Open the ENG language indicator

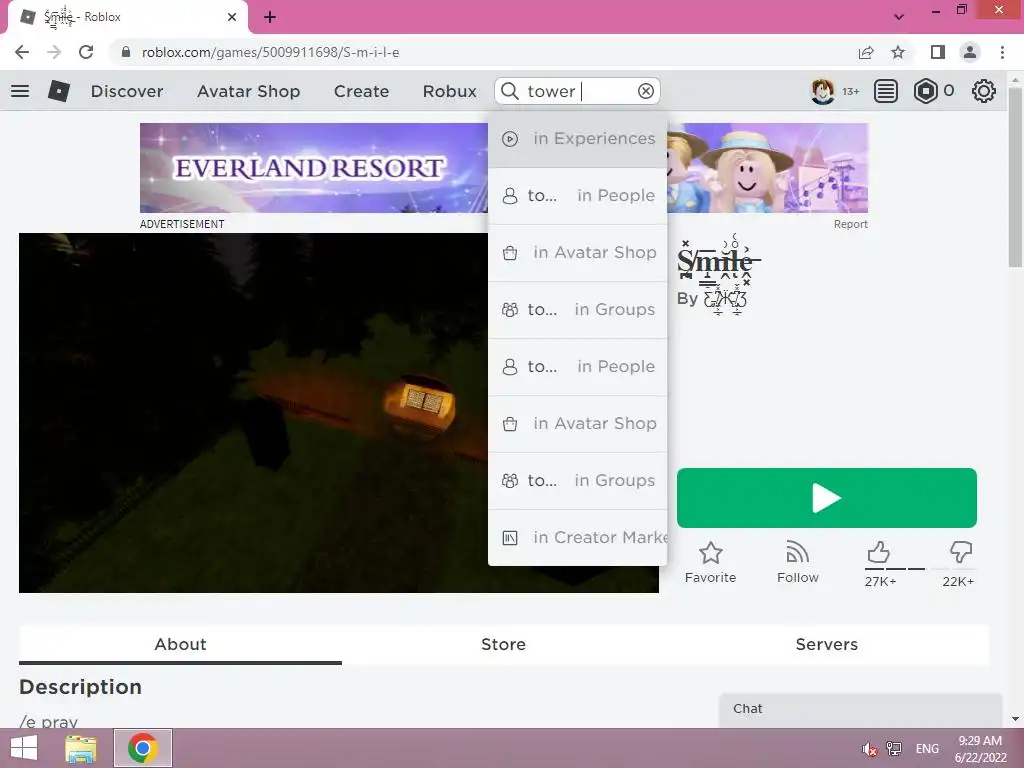click(x=927, y=749)
